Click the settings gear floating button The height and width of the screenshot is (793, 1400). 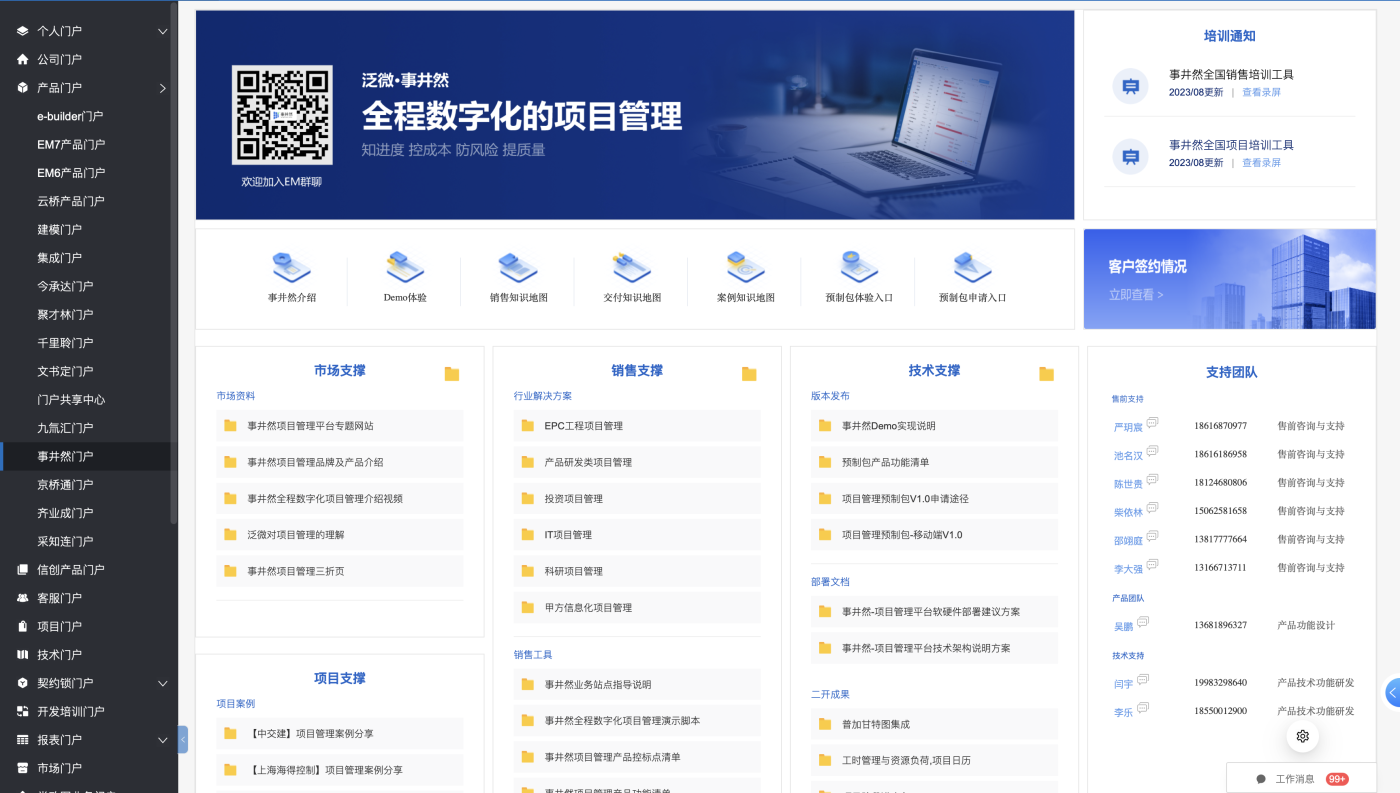pos(1302,736)
